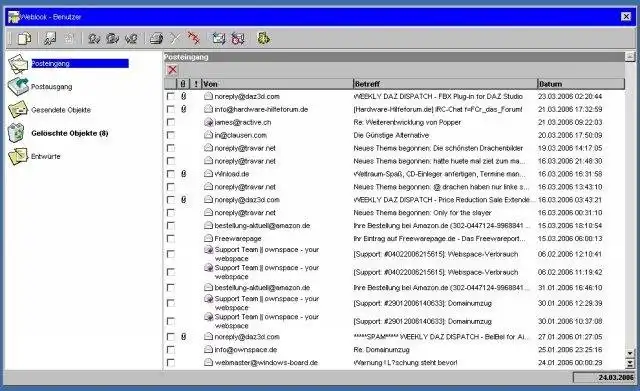Image resolution: width=640 pixels, height=391 pixels.
Task: Open the address book toolbar icon
Action: pos(50,39)
